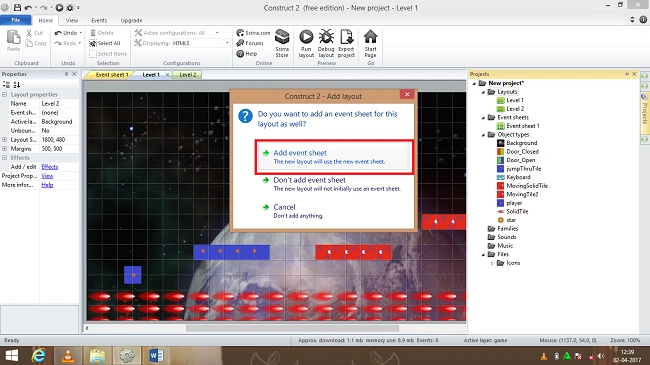
Task: Open Scirra.com link icon
Action: (x=240, y=33)
